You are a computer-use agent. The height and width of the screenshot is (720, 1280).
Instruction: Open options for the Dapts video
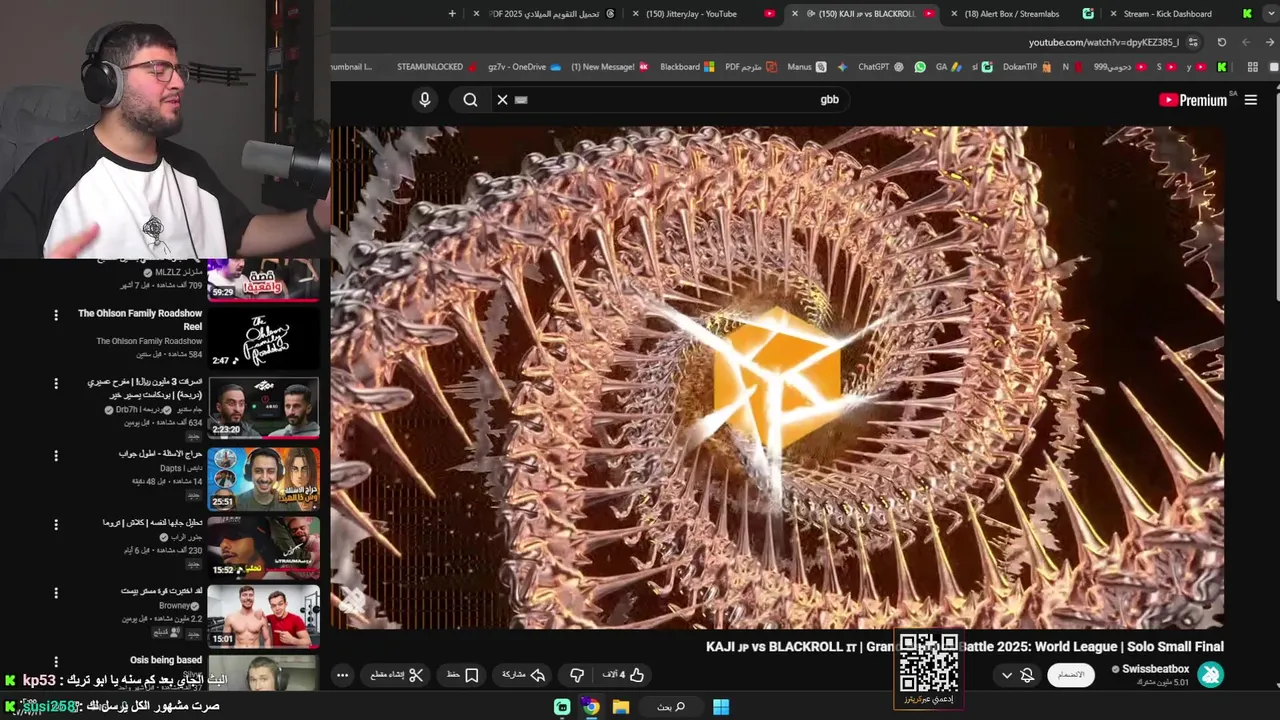point(56,455)
